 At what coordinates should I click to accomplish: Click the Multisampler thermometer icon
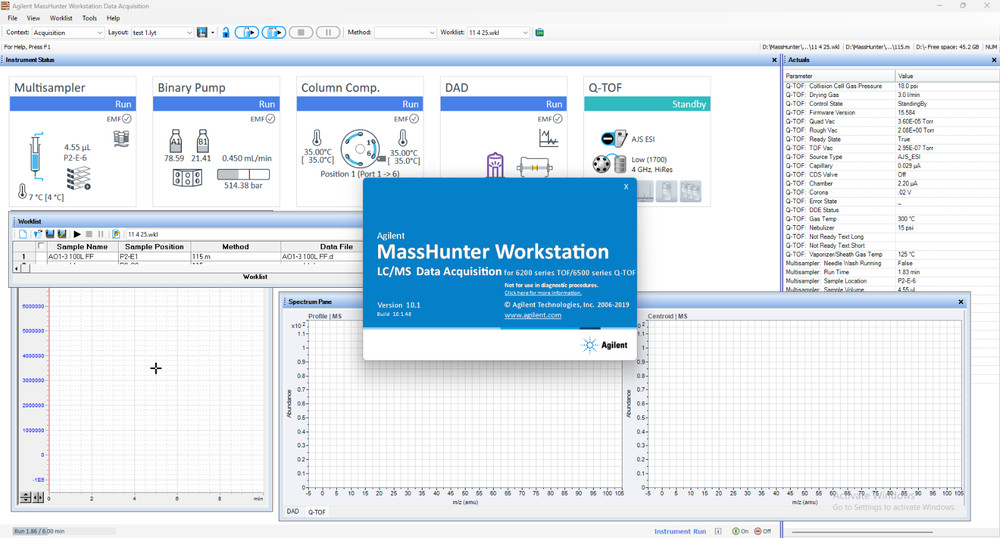point(22,191)
